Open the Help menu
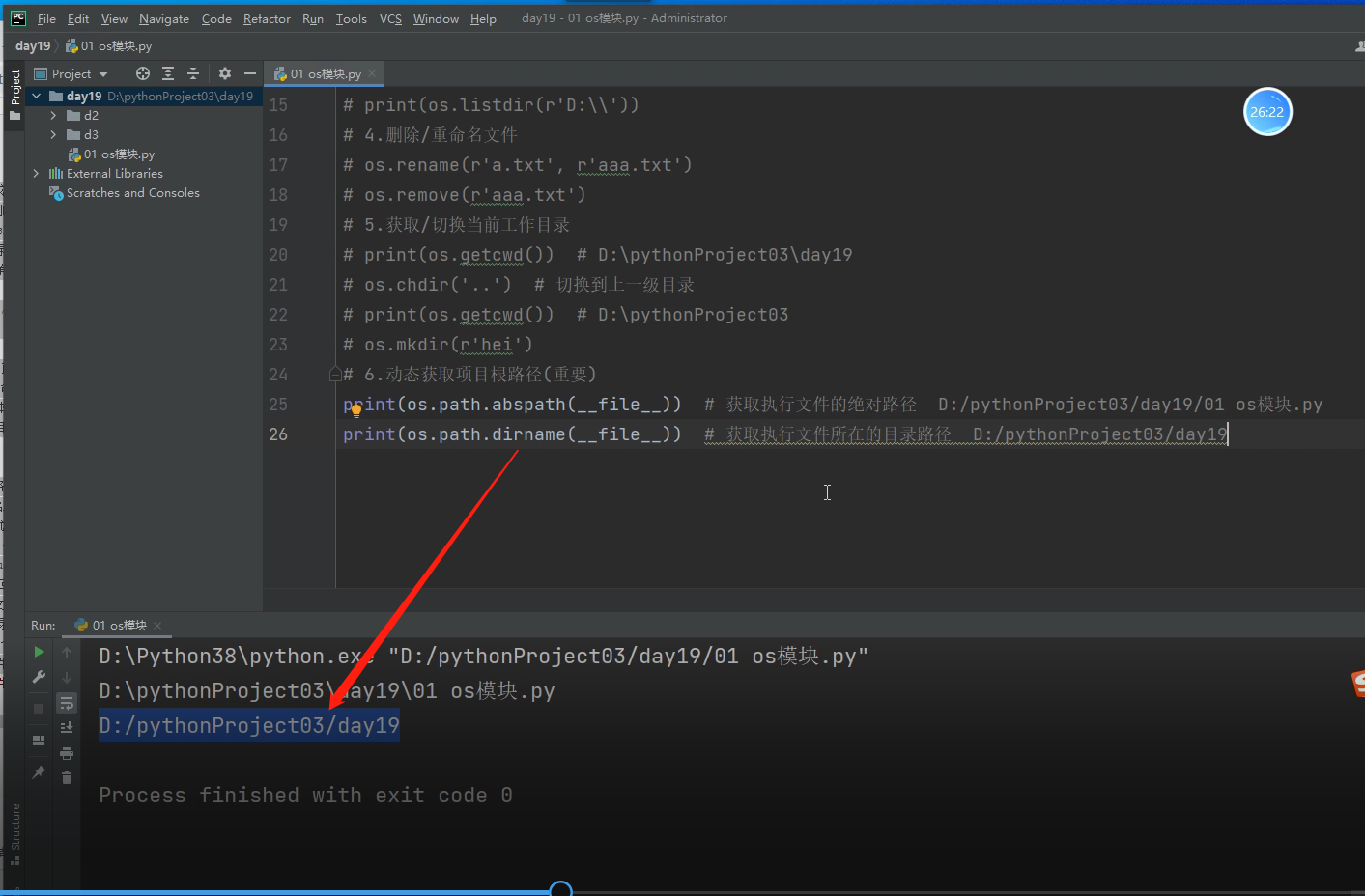1365x896 pixels. [483, 18]
